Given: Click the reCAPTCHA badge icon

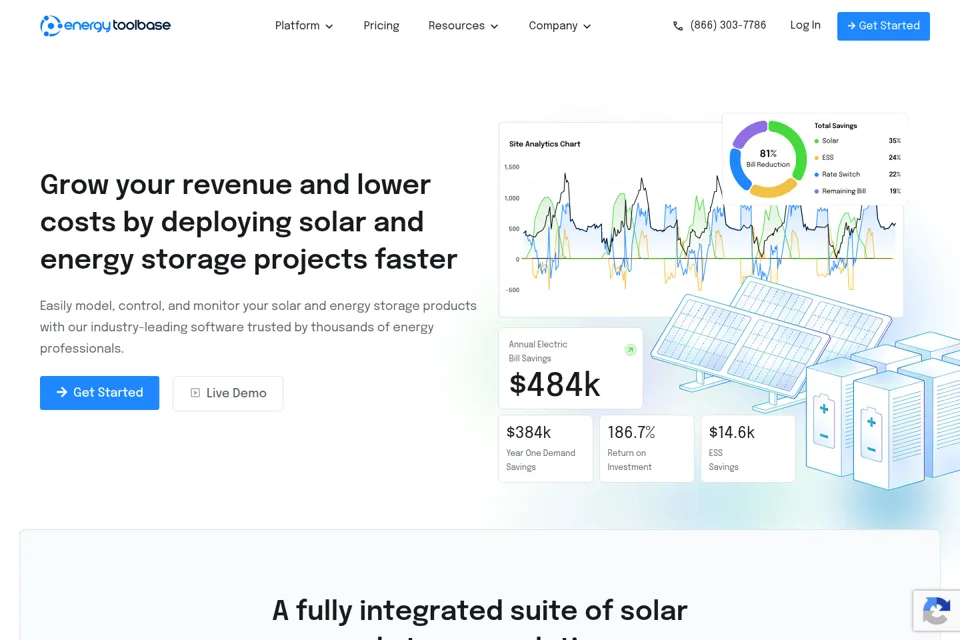Looking at the screenshot, I should pos(936,611).
